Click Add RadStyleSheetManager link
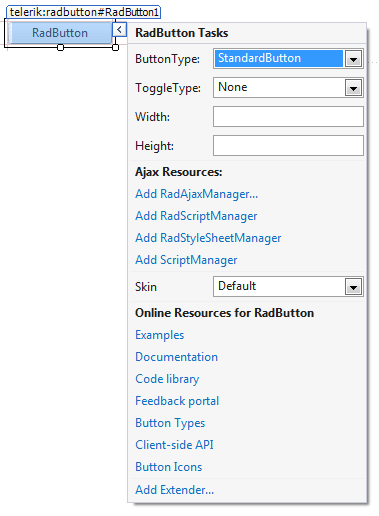379x516 pixels. pyautogui.click(x=208, y=238)
